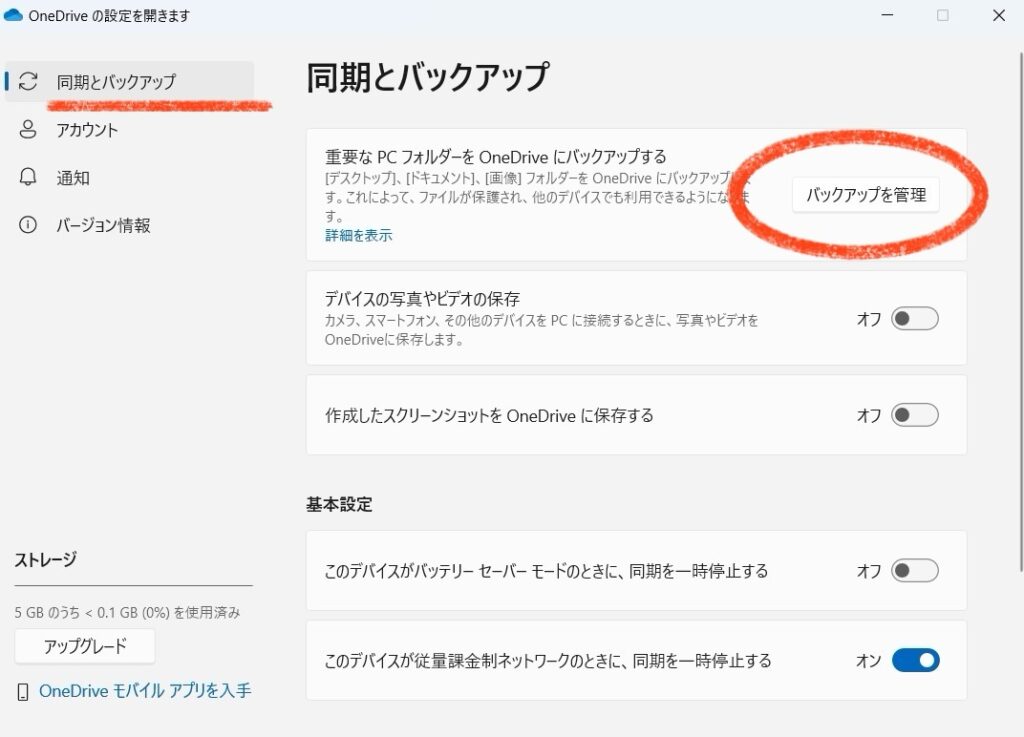
Task: Click the notification bell icon
Action: [28, 177]
